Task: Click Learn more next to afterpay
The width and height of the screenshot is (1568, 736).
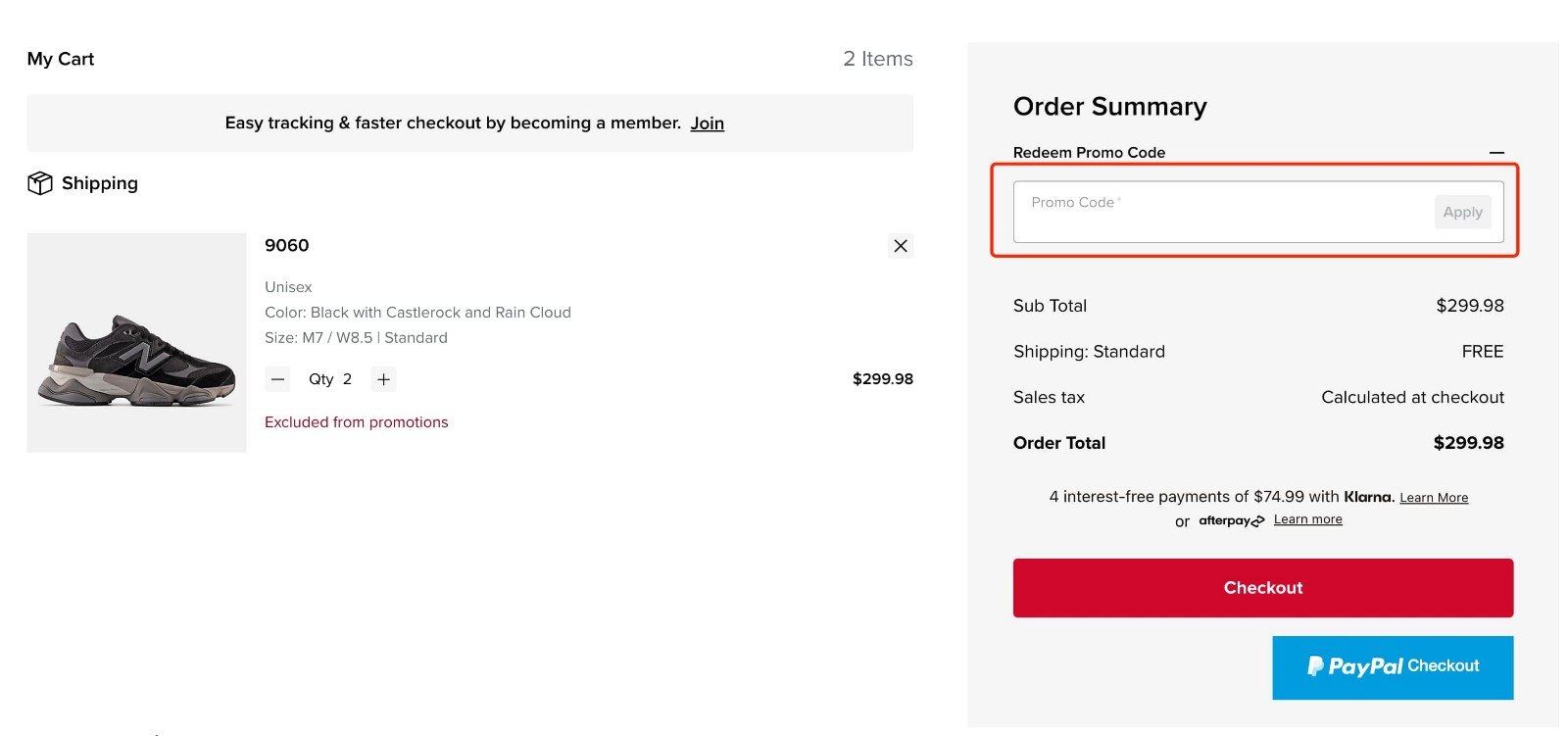Action: point(1307,519)
